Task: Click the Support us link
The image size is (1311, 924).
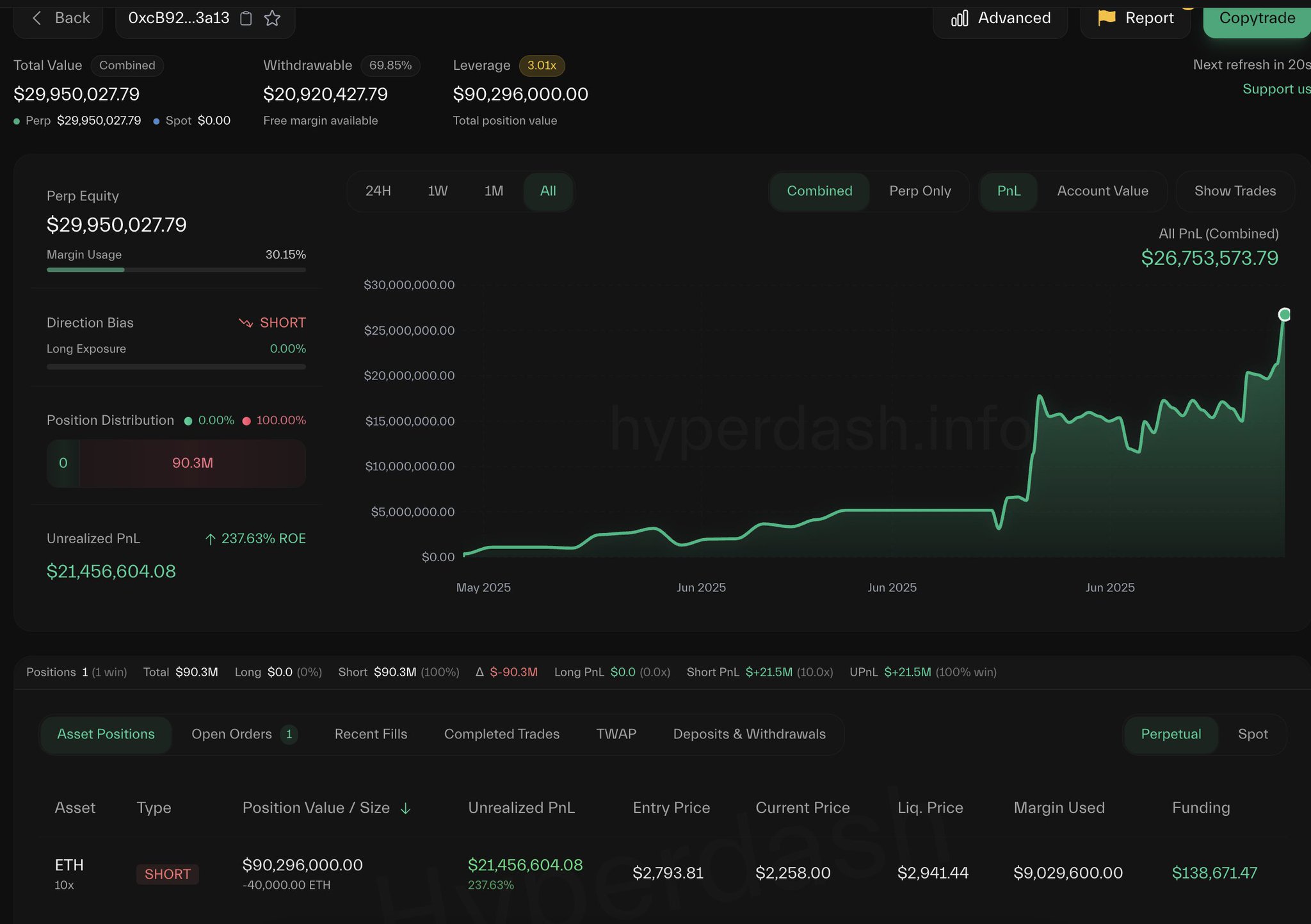Action: (1276, 89)
